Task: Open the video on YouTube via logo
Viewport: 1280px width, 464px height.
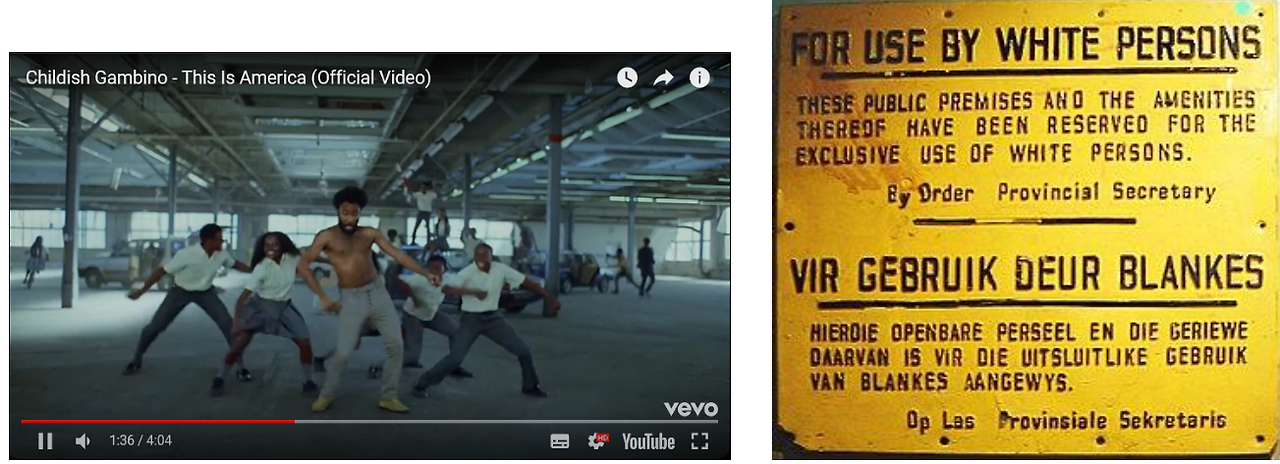Action: pyautogui.click(x=648, y=441)
